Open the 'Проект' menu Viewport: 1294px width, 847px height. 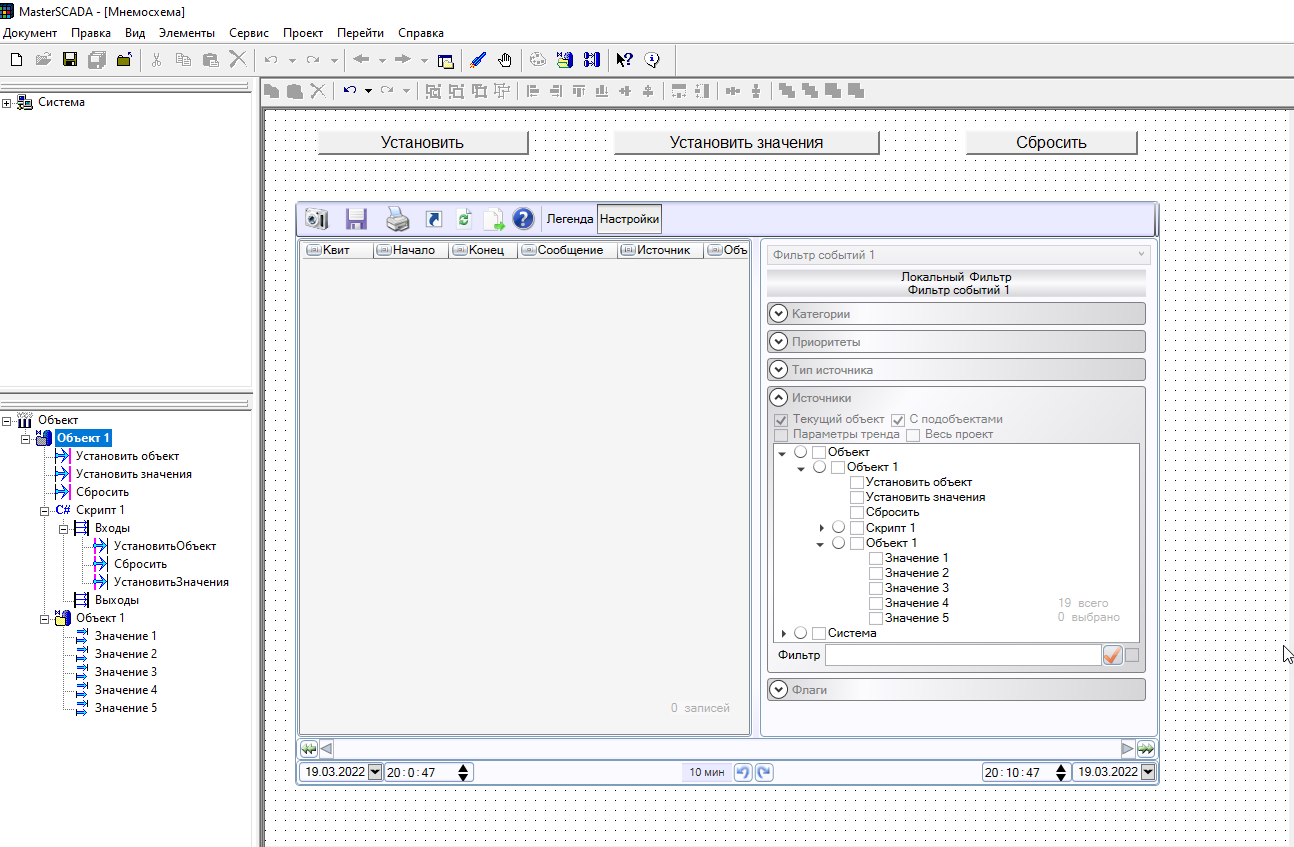[303, 33]
